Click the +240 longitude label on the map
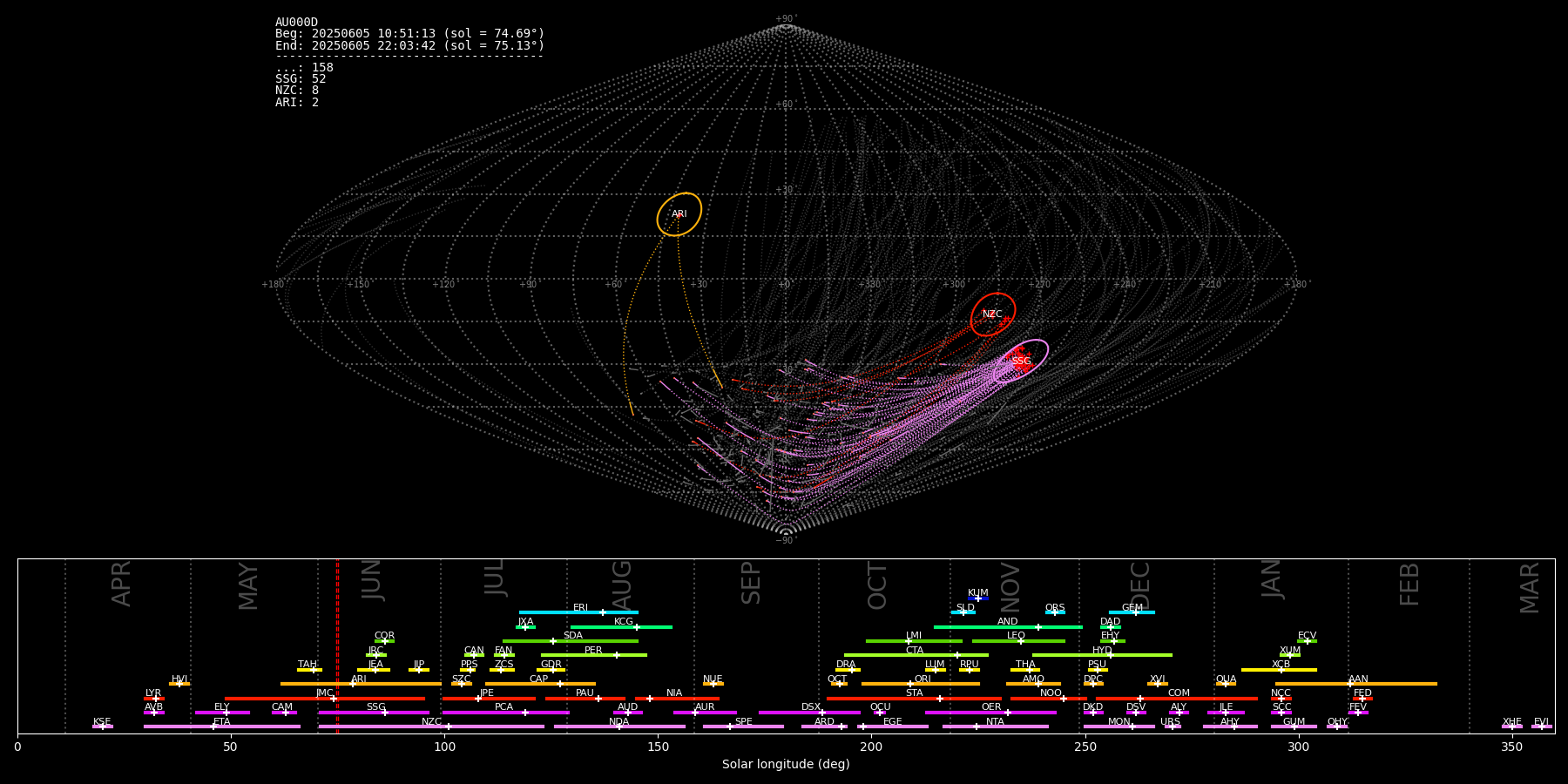This screenshot has height=784, width=1568. [1125, 284]
